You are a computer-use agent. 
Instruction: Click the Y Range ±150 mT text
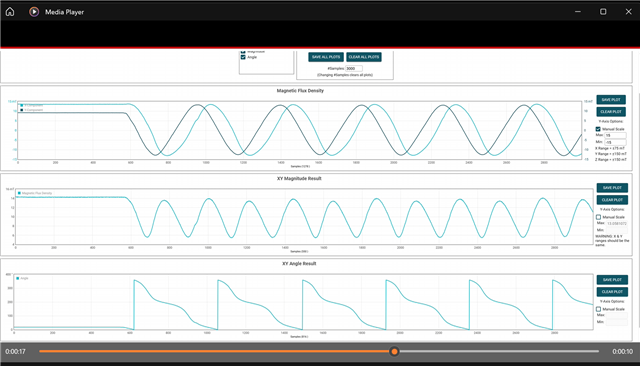pos(611,154)
